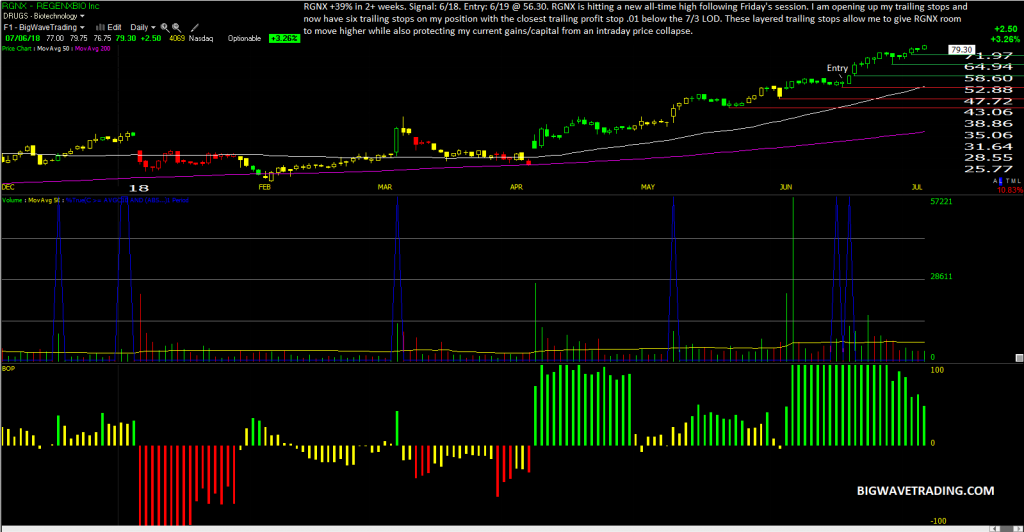The height and width of the screenshot is (532, 1024).
Task: Click the RGNX - REGENXBIO Inc title
Action: 50,6
